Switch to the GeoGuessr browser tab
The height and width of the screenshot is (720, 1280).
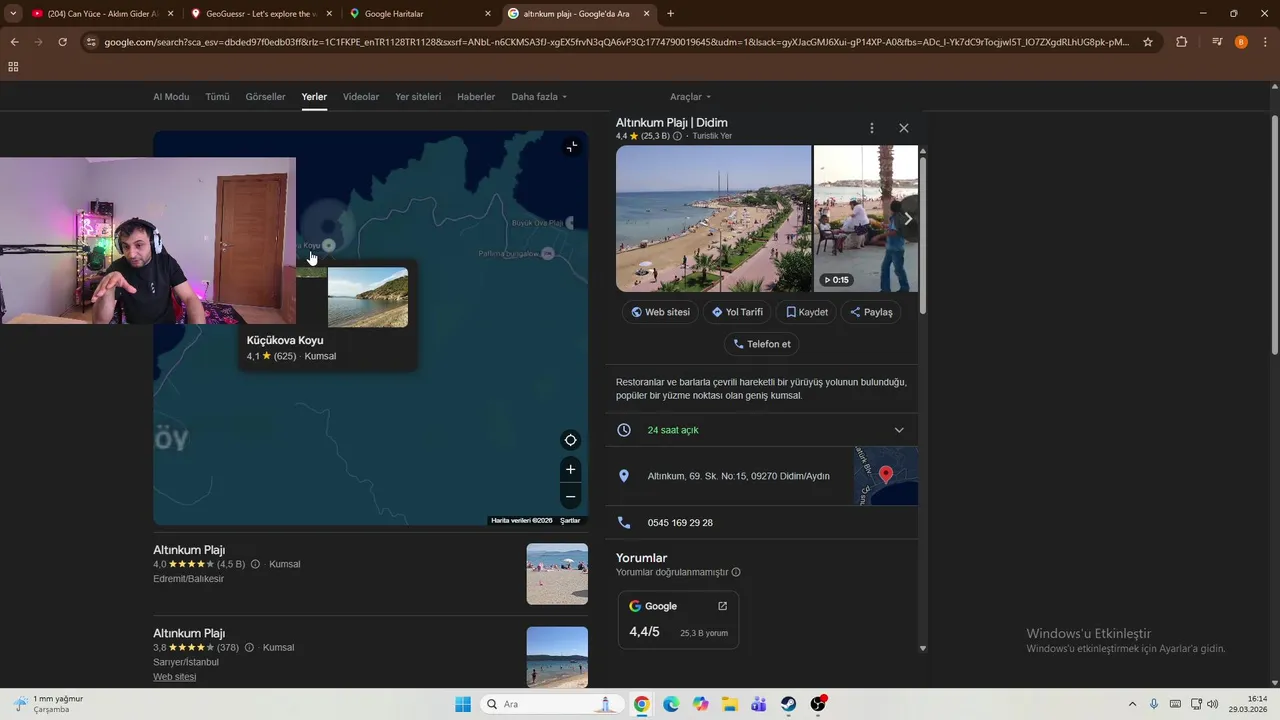pos(261,14)
